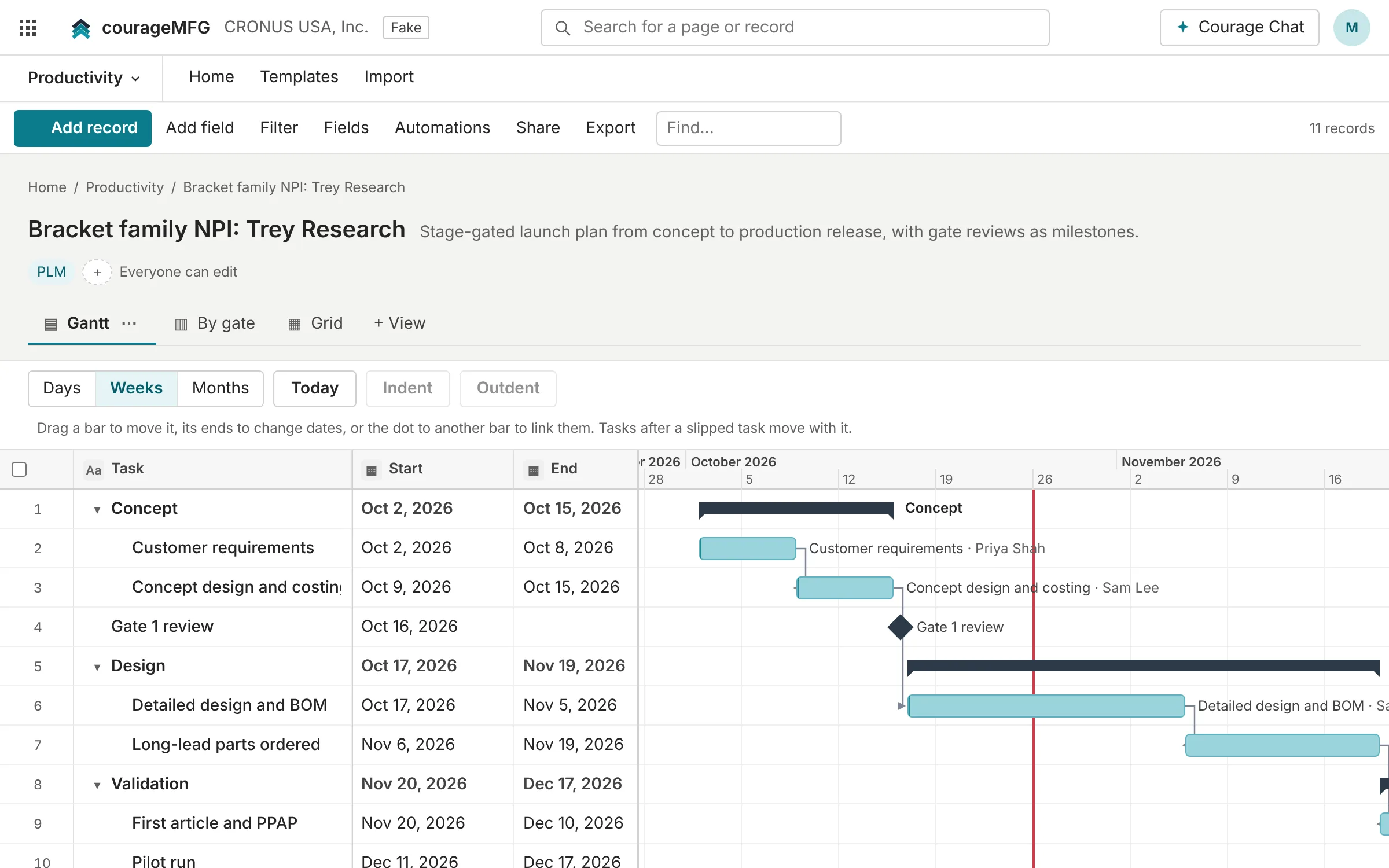Click the Start column date icon
This screenshot has width=1389, height=868.
372,470
